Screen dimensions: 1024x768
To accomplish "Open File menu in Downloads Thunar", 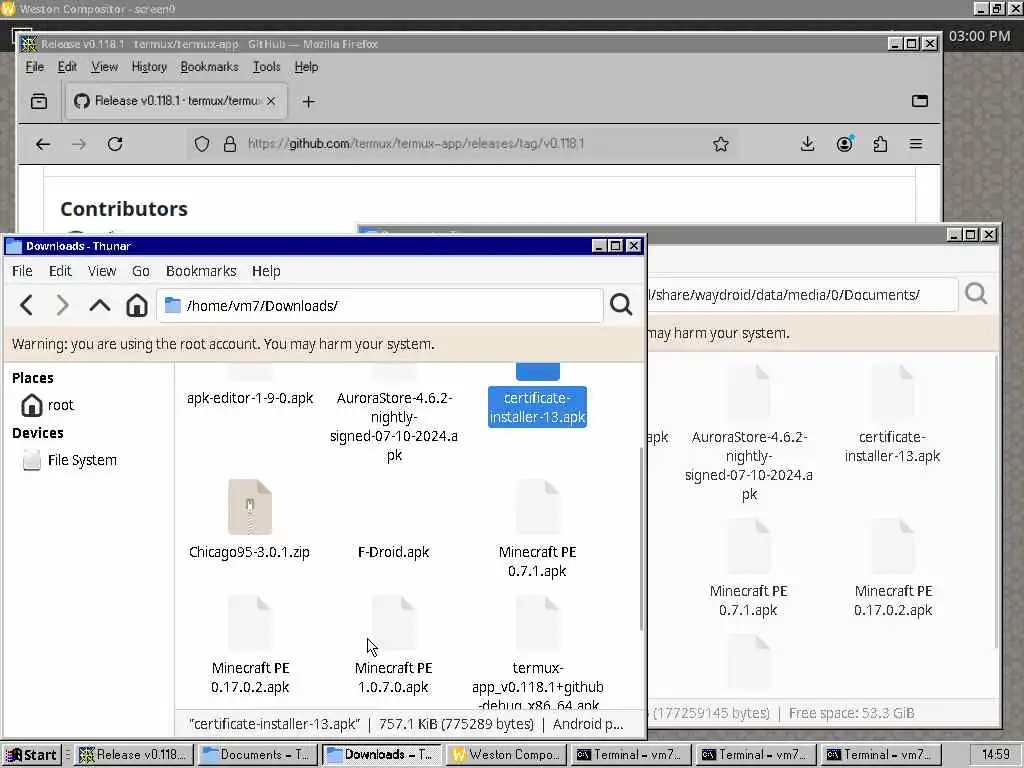I will 22,270.
